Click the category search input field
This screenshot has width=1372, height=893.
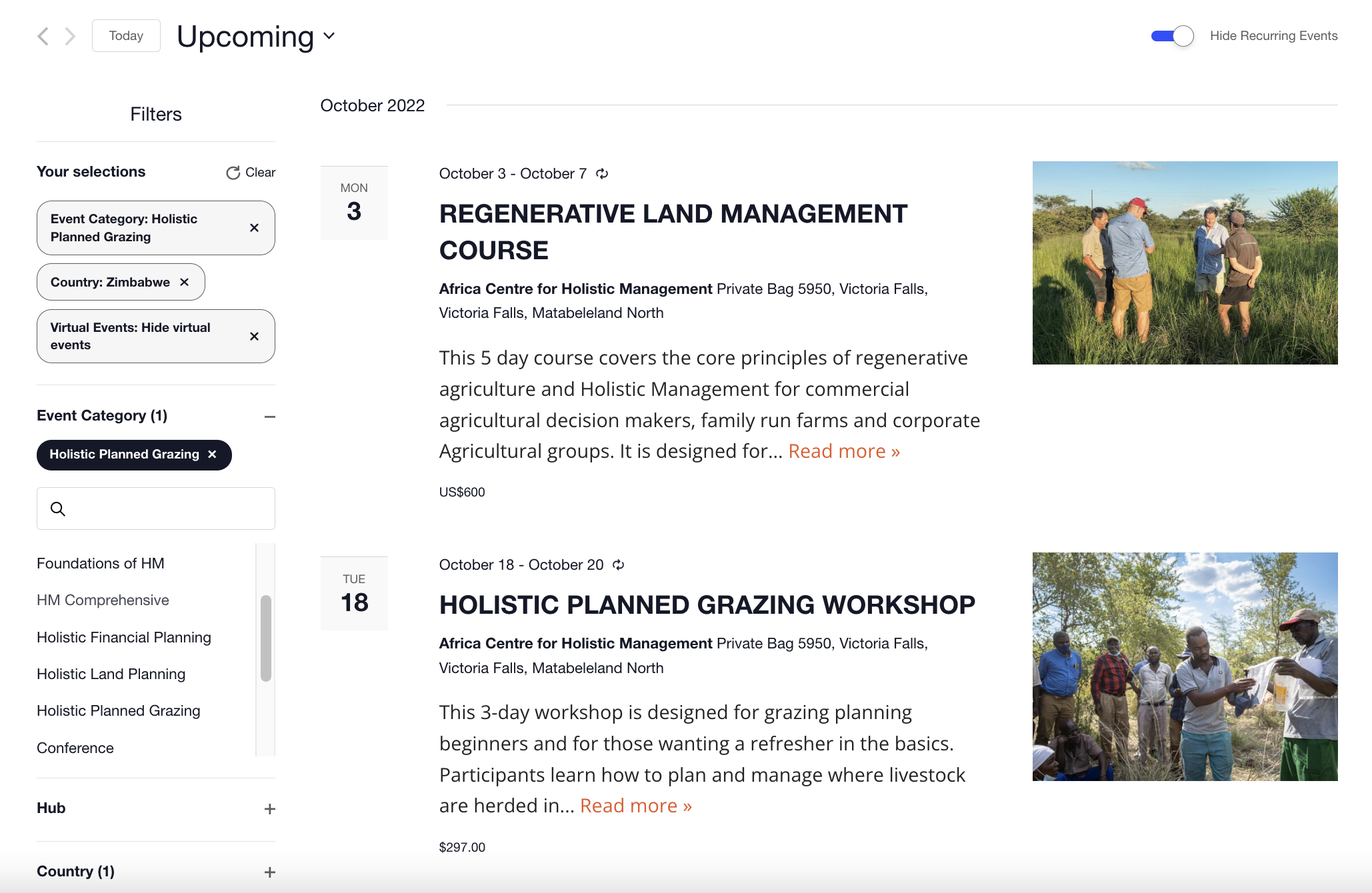[x=156, y=508]
